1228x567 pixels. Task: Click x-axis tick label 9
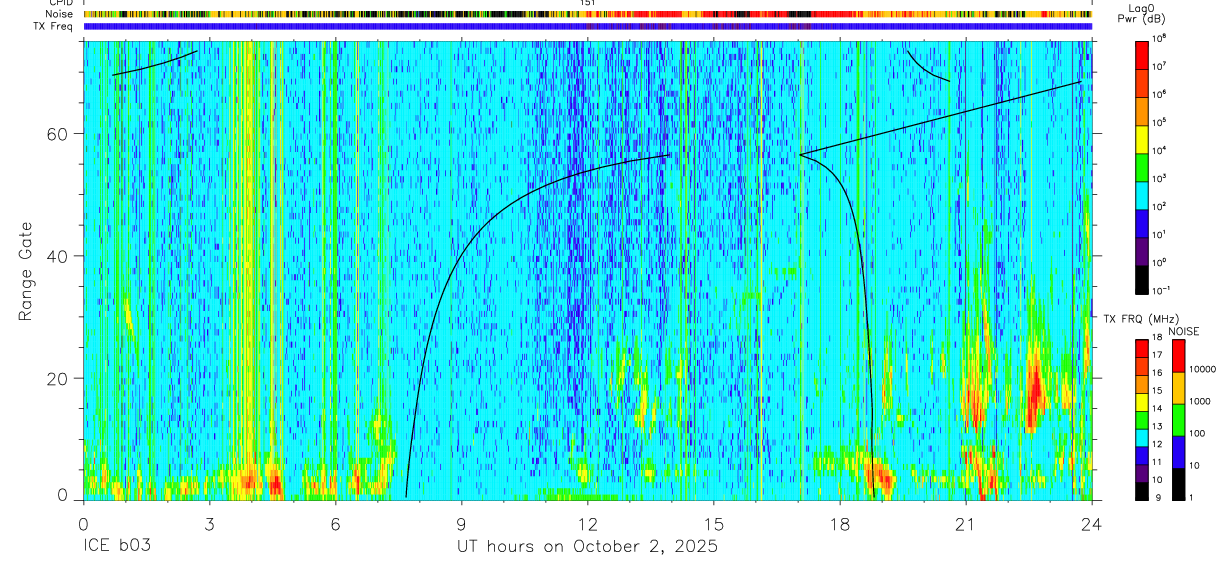(462, 523)
